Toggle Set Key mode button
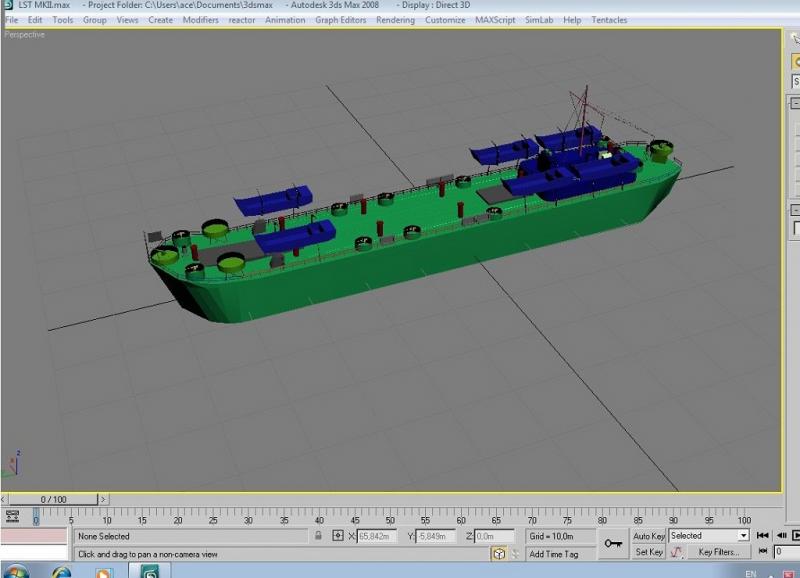Screen dimensions: 800x578 point(648,552)
